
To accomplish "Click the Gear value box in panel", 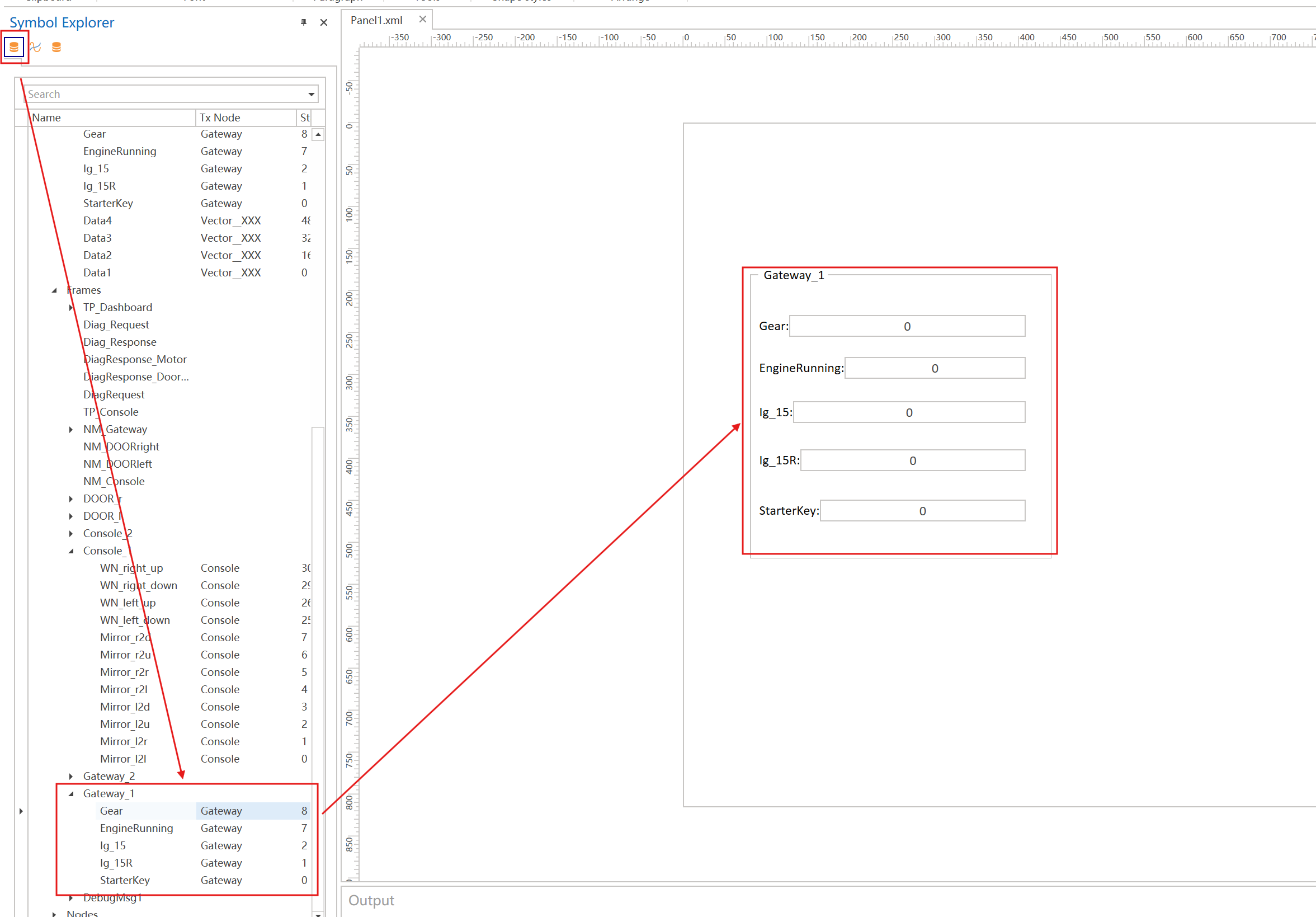I will (x=907, y=326).
